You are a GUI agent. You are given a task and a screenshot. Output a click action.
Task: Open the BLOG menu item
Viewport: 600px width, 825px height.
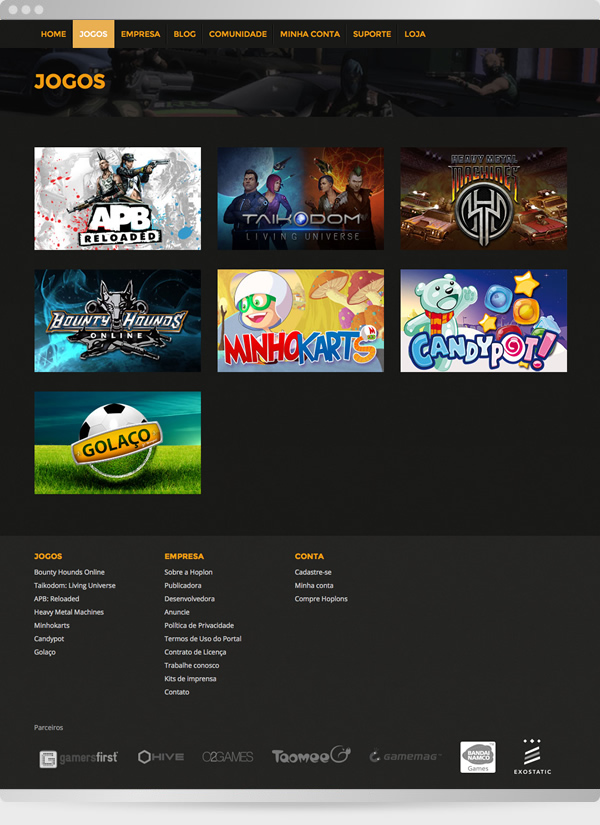[184, 34]
